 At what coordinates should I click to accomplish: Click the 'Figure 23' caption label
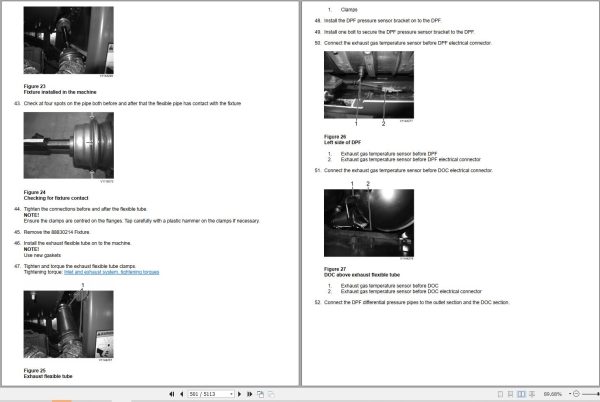point(34,86)
